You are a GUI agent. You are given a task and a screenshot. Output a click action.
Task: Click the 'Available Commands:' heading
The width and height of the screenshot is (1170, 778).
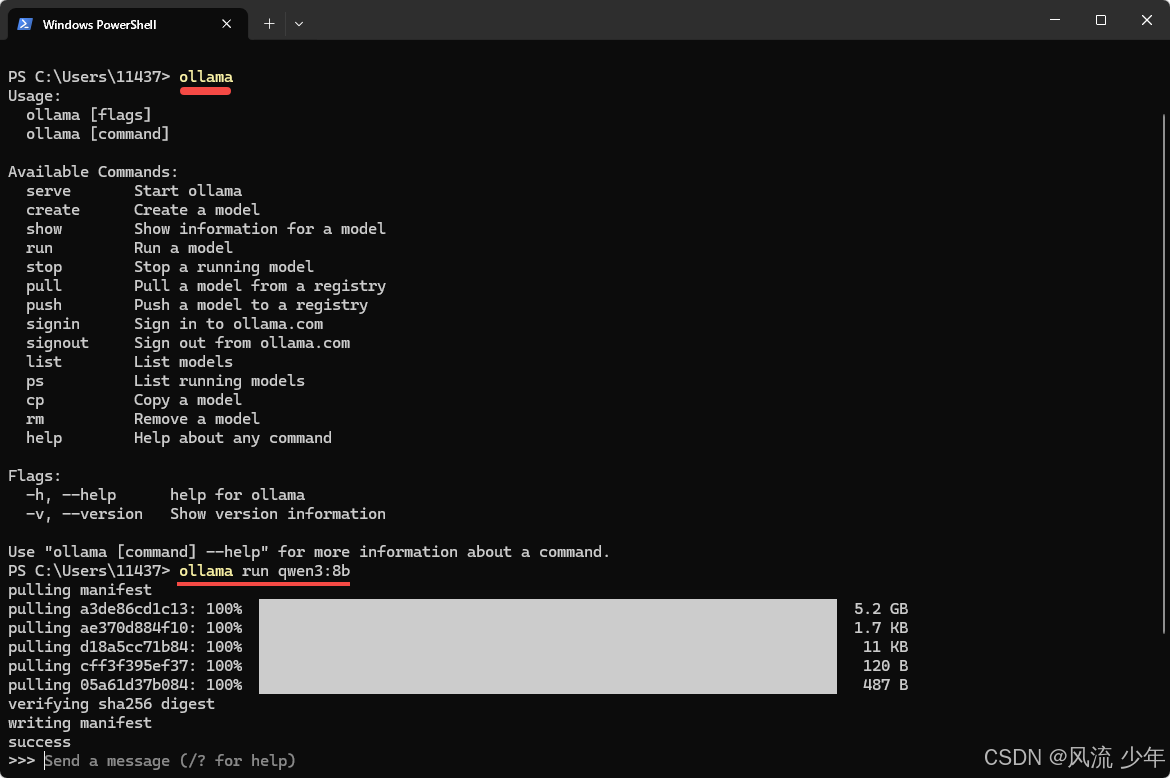coord(93,172)
